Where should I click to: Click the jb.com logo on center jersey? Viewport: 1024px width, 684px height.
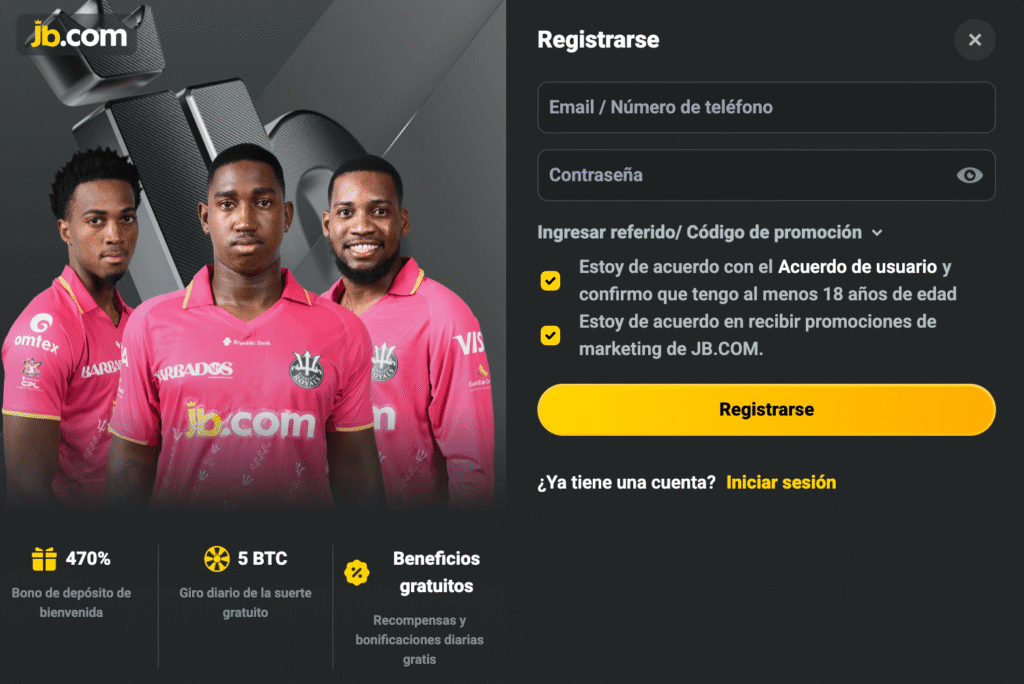(250, 420)
